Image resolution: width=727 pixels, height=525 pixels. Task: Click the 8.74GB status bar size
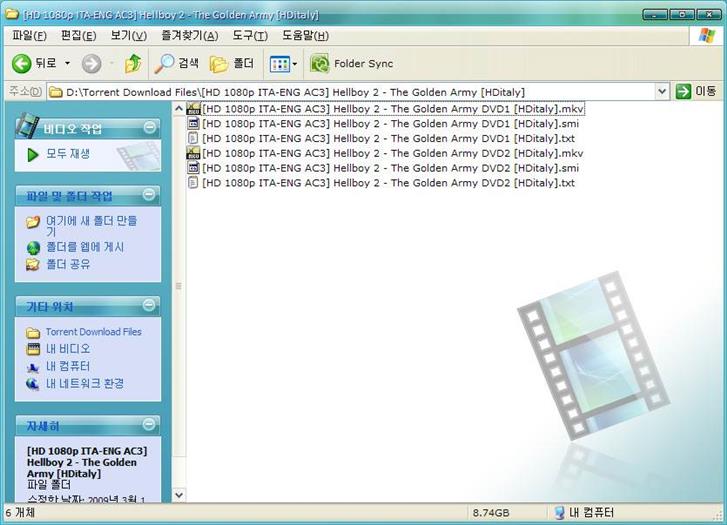coord(491,513)
